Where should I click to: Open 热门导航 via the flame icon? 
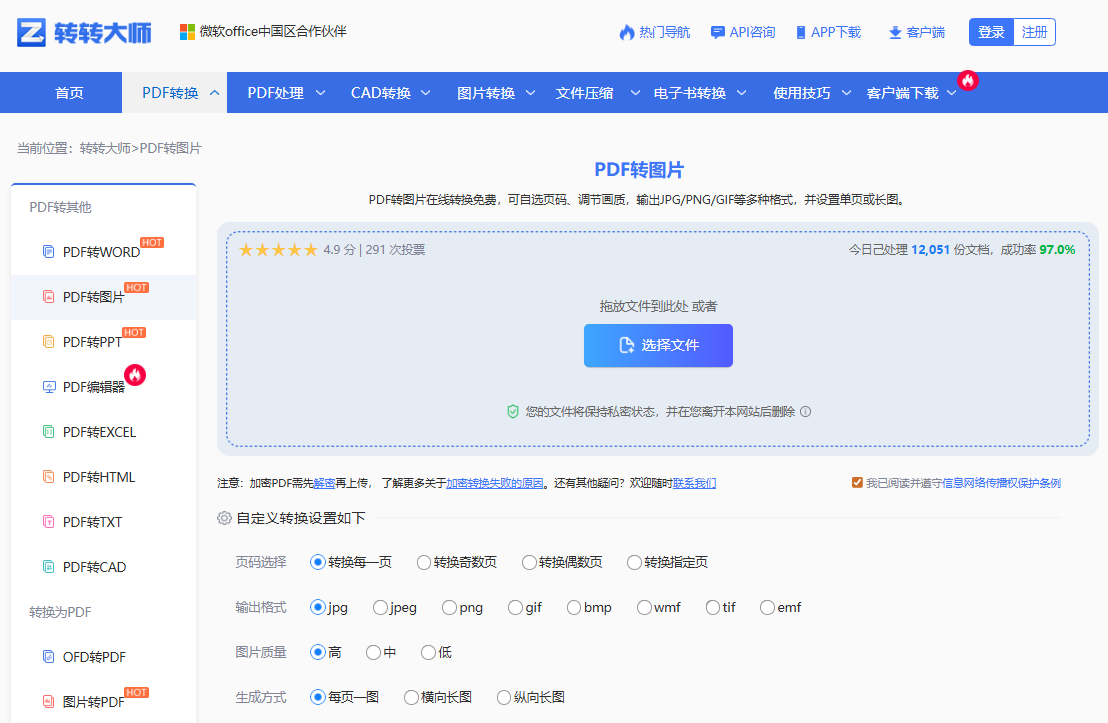click(625, 31)
